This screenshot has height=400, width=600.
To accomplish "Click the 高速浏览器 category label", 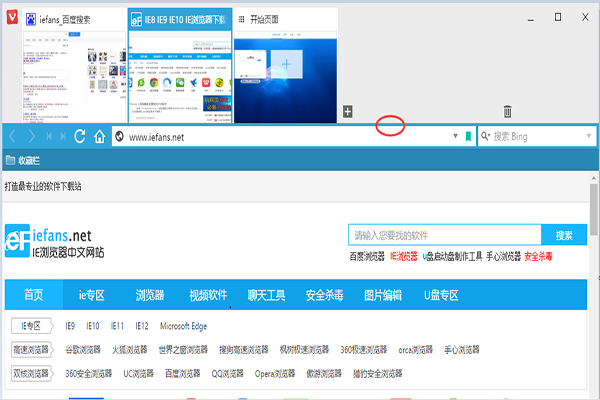I will (31, 349).
